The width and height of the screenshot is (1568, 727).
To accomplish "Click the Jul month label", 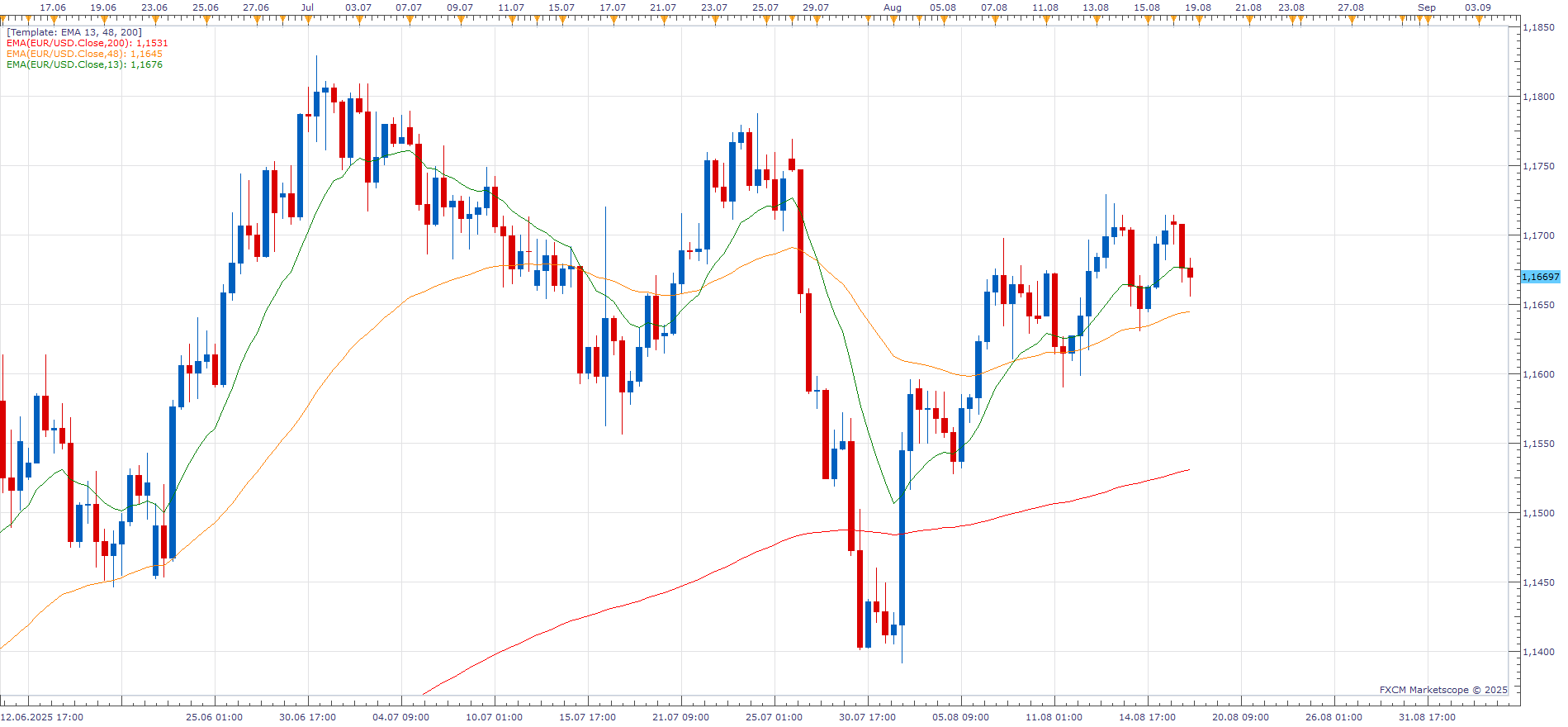I will 307,7.
